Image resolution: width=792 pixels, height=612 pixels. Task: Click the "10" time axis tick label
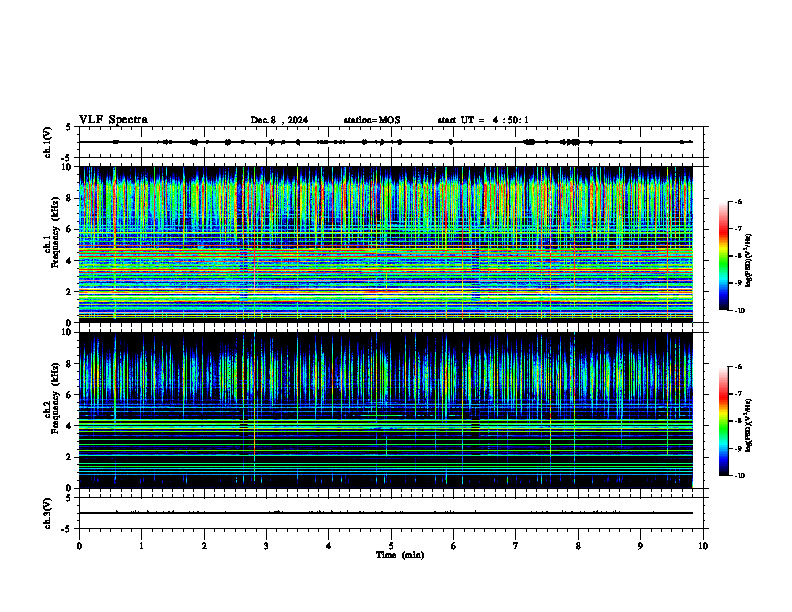click(703, 546)
